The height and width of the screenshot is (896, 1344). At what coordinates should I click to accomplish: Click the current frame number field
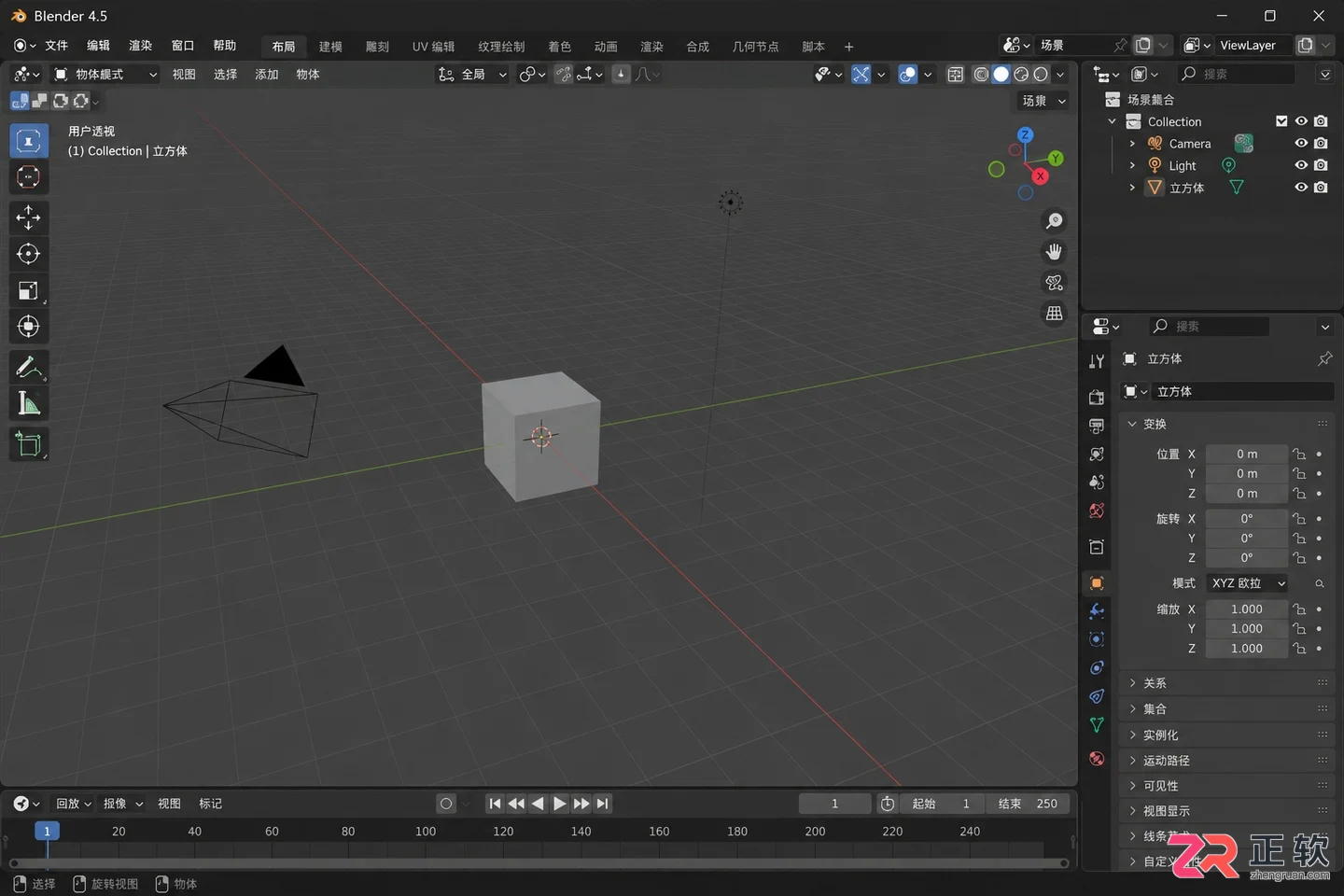835,804
